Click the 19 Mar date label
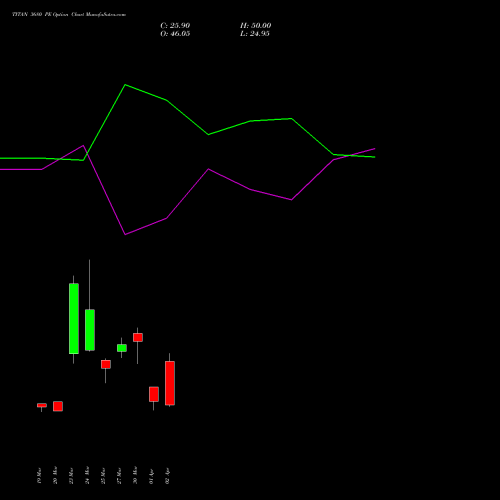The height and width of the screenshot is (500, 500). pos(39,475)
